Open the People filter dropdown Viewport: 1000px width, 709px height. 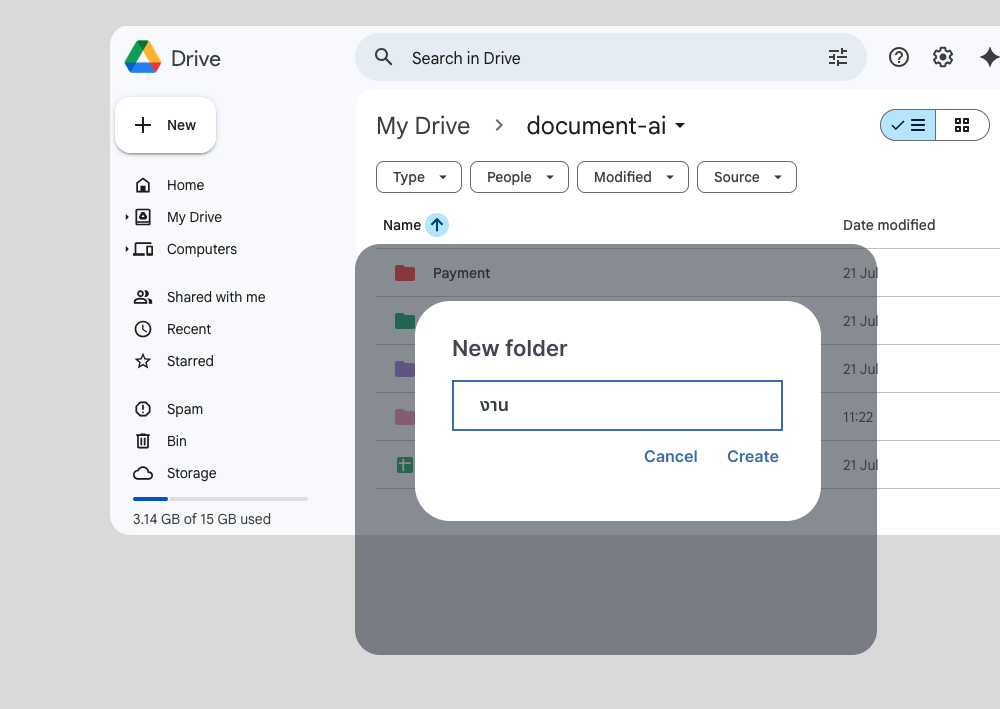[519, 177]
